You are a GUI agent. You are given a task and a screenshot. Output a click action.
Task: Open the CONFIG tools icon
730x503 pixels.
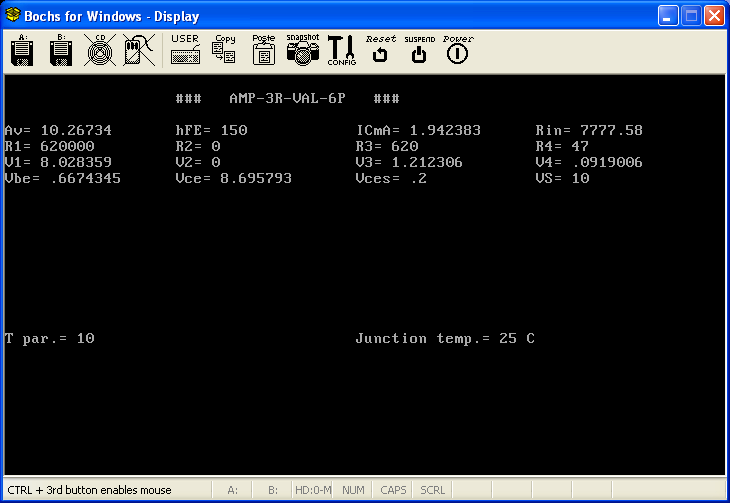pos(342,50)
